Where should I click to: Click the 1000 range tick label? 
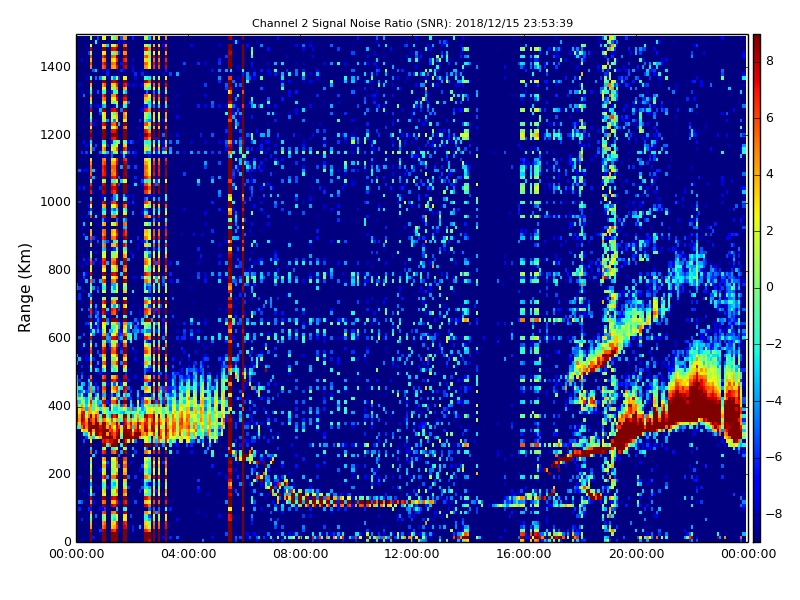(56, 202)
